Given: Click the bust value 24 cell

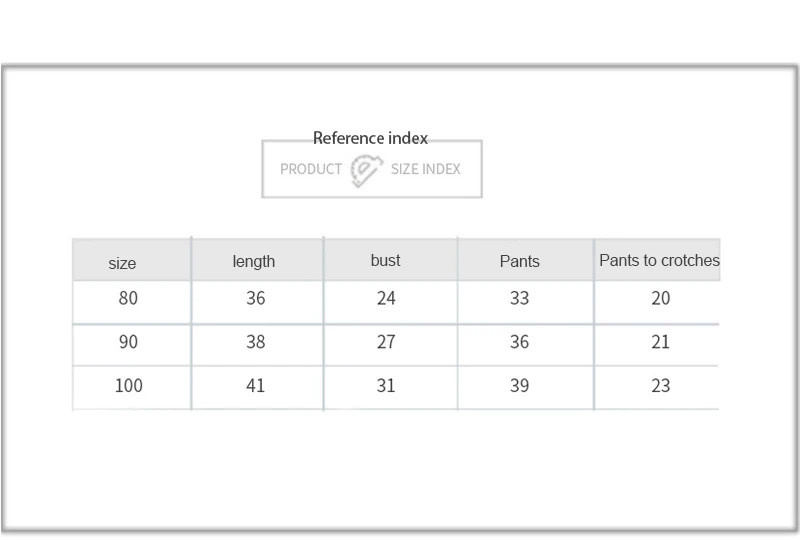Looking at the screenshot, I should tap(386, 298).
